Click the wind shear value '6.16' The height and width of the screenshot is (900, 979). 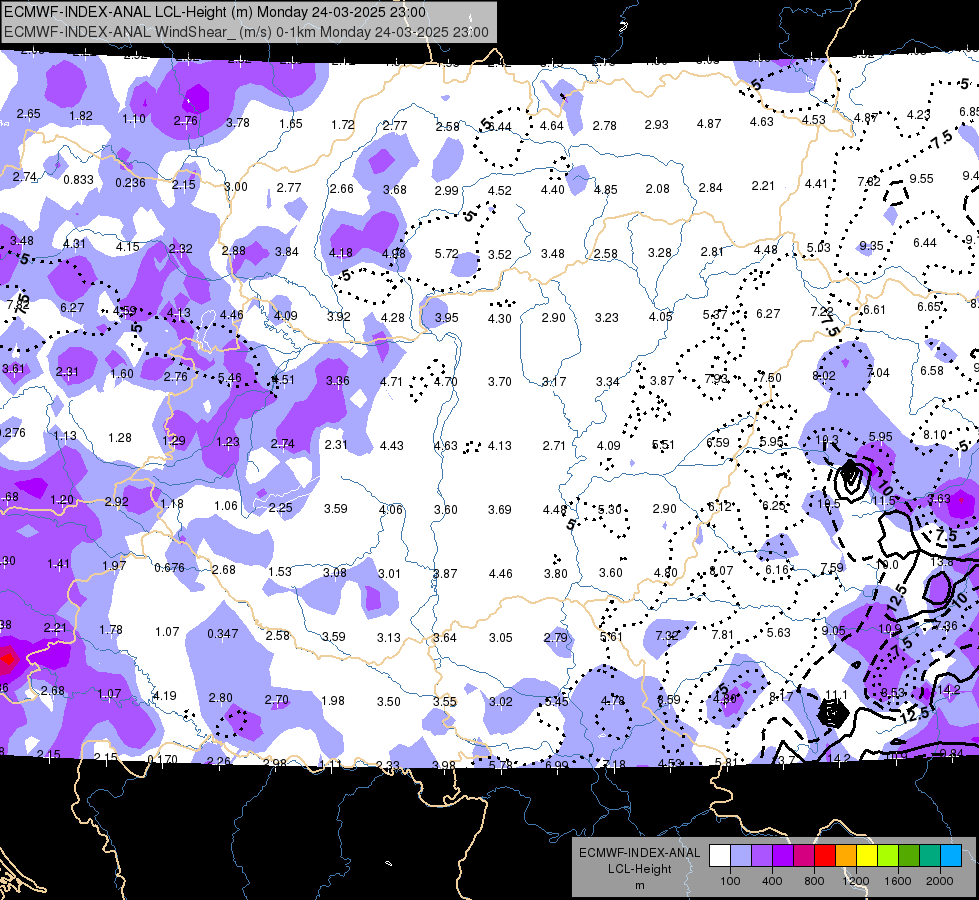777,570
